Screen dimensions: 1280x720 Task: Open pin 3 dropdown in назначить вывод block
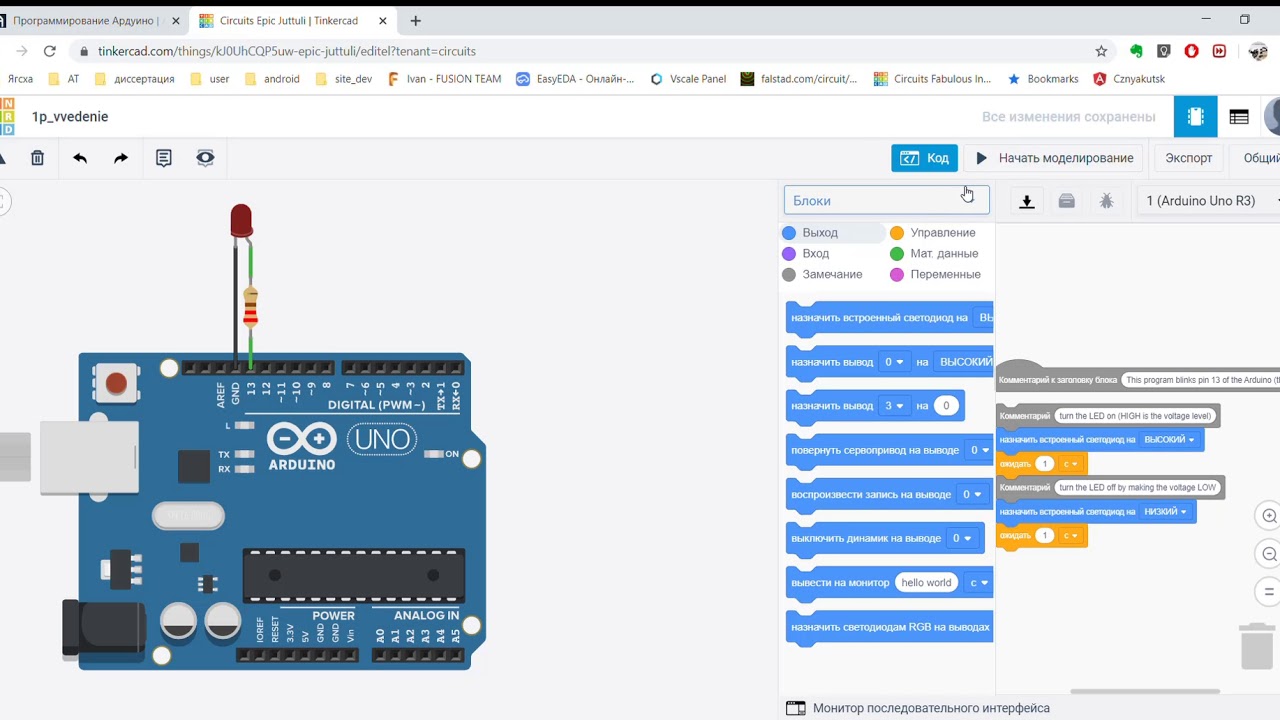894,406
